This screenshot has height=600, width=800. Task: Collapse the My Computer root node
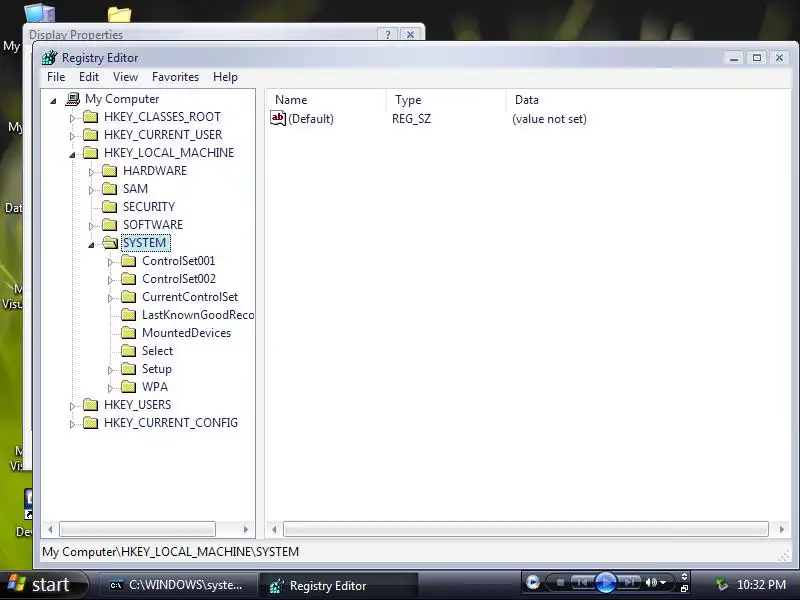(53, 101)
